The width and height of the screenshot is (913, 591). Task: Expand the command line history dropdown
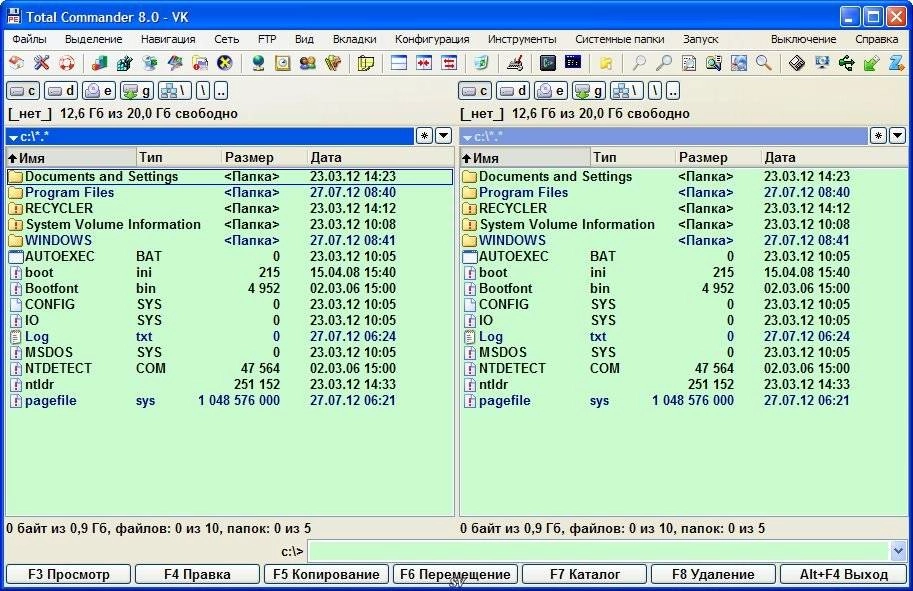(898, 551)
